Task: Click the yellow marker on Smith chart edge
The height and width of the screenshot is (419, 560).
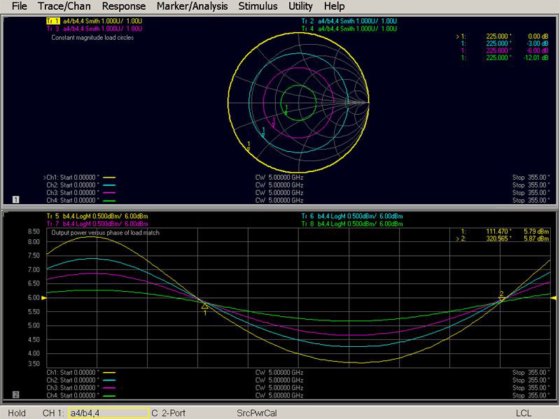Action: coord(249,145)
